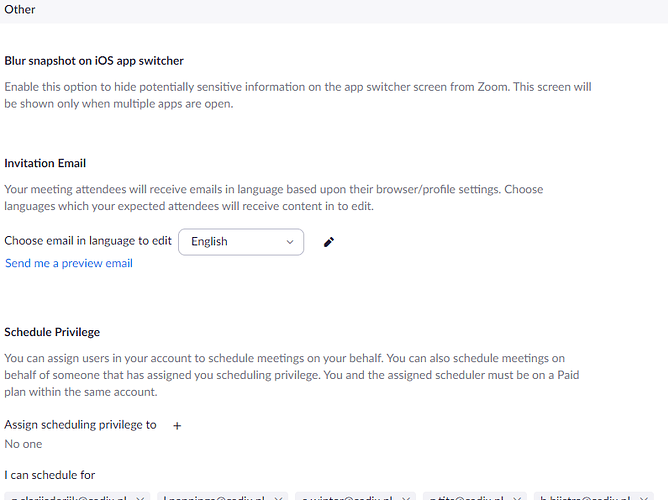Click the 'No one' text under assign privilege
The height and width of the screenshot is (500, 668).
[23, 444]
